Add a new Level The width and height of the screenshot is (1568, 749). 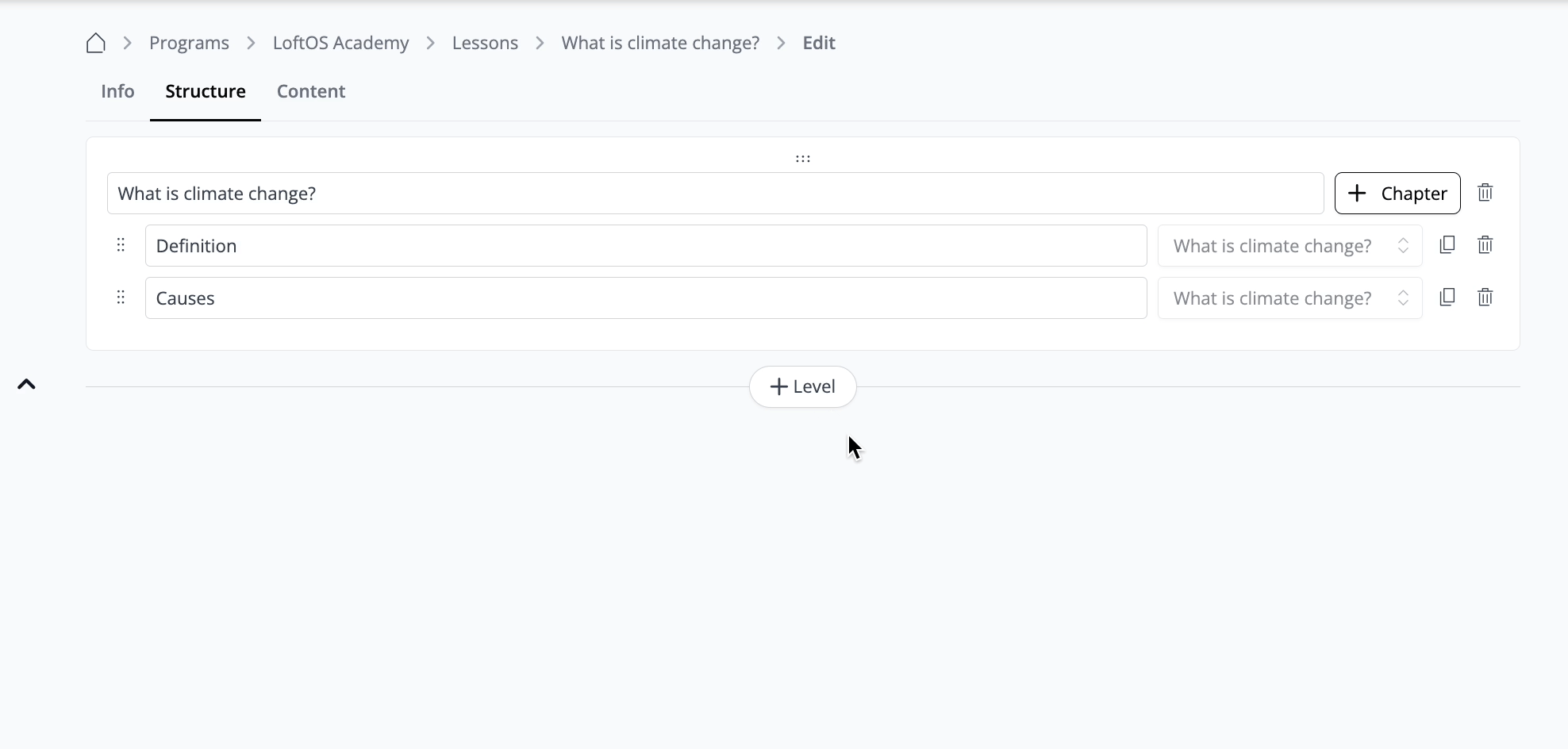pos(802,386)
